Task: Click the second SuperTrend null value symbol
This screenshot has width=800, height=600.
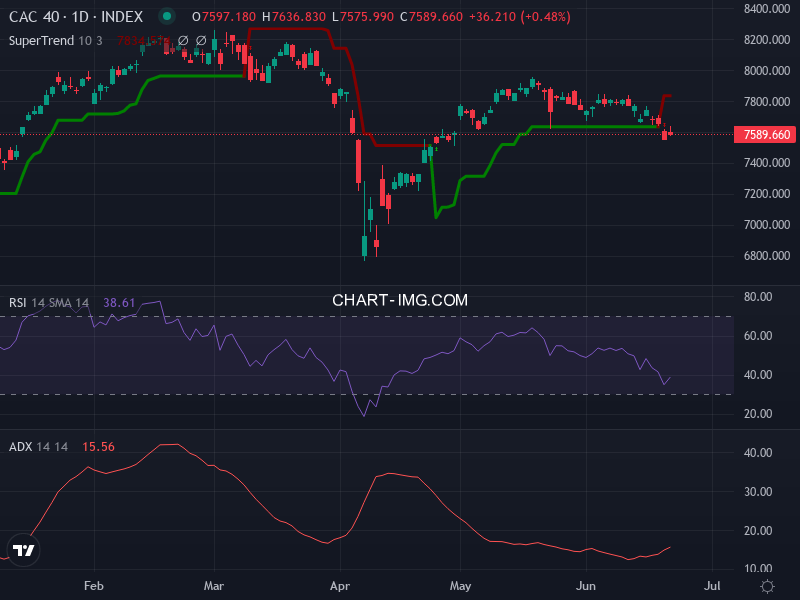Action: [201, 40]
